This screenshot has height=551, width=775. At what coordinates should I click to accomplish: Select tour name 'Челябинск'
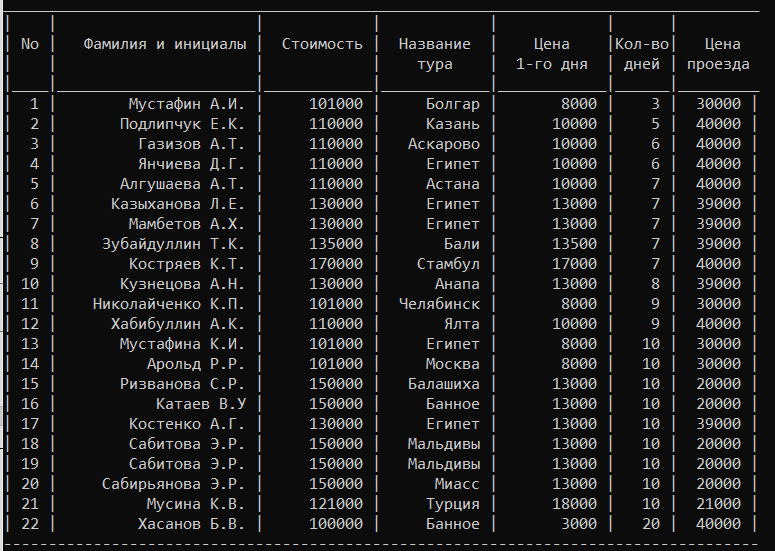point(439,304)
